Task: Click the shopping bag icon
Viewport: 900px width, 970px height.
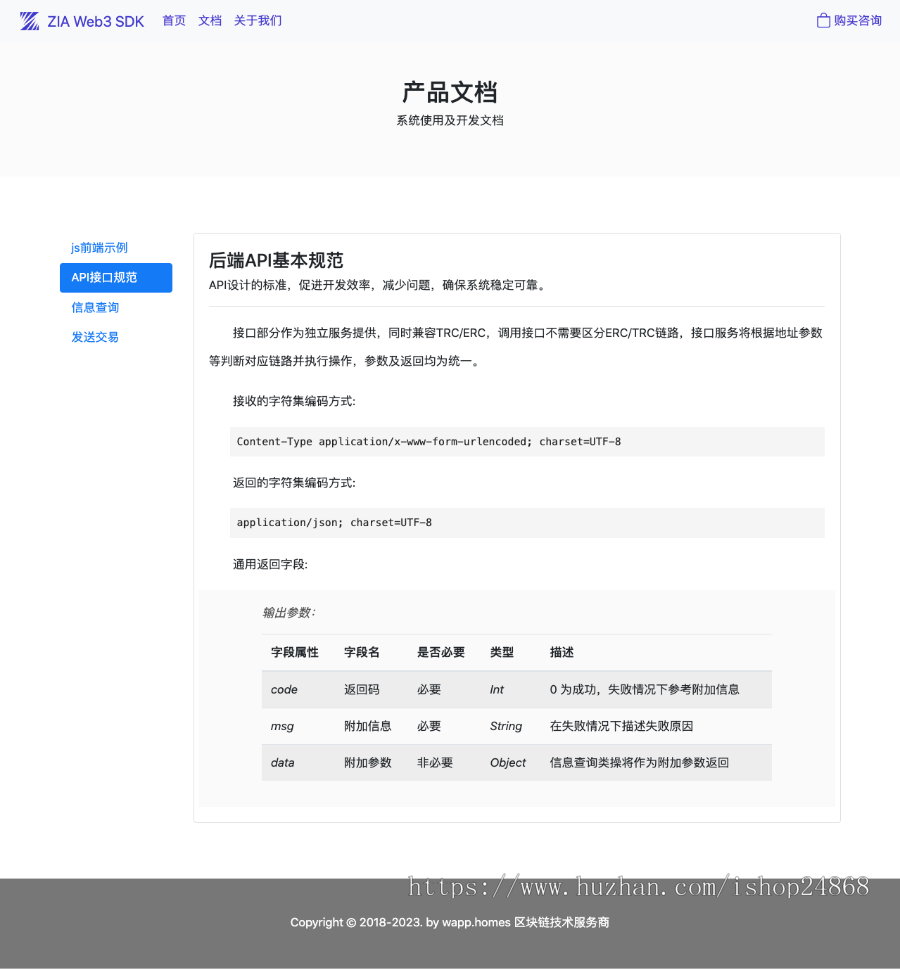Action: (x=823, y=20)
